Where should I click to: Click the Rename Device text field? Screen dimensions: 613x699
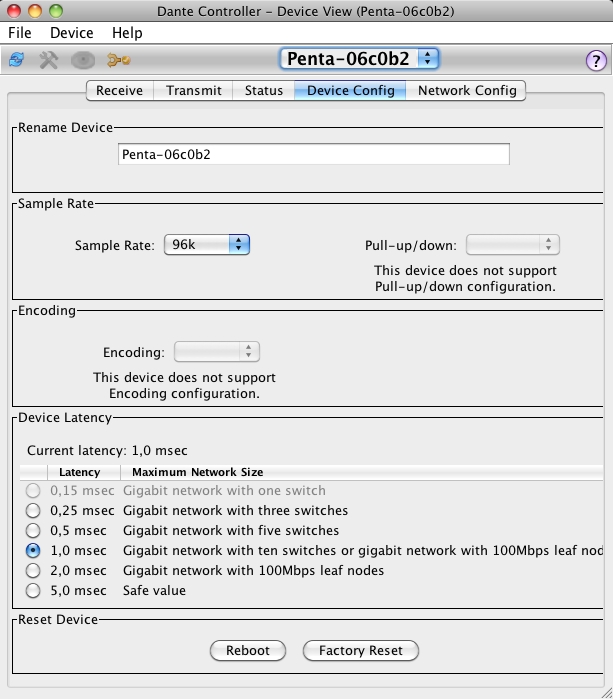click(313, 155)
